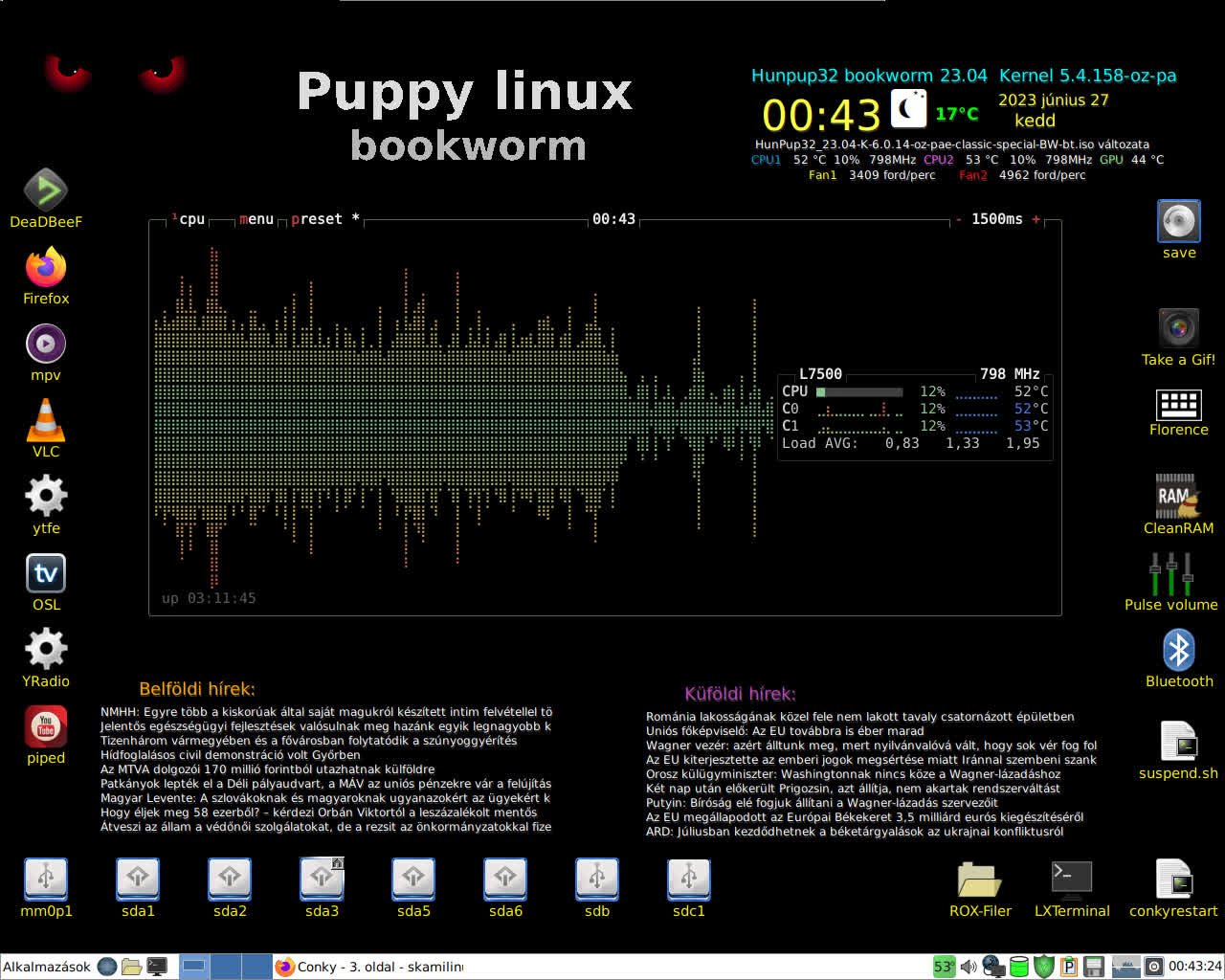Click the green storage cylinder tray icon
The image size is (1225, 980).
coord(1019,967)
